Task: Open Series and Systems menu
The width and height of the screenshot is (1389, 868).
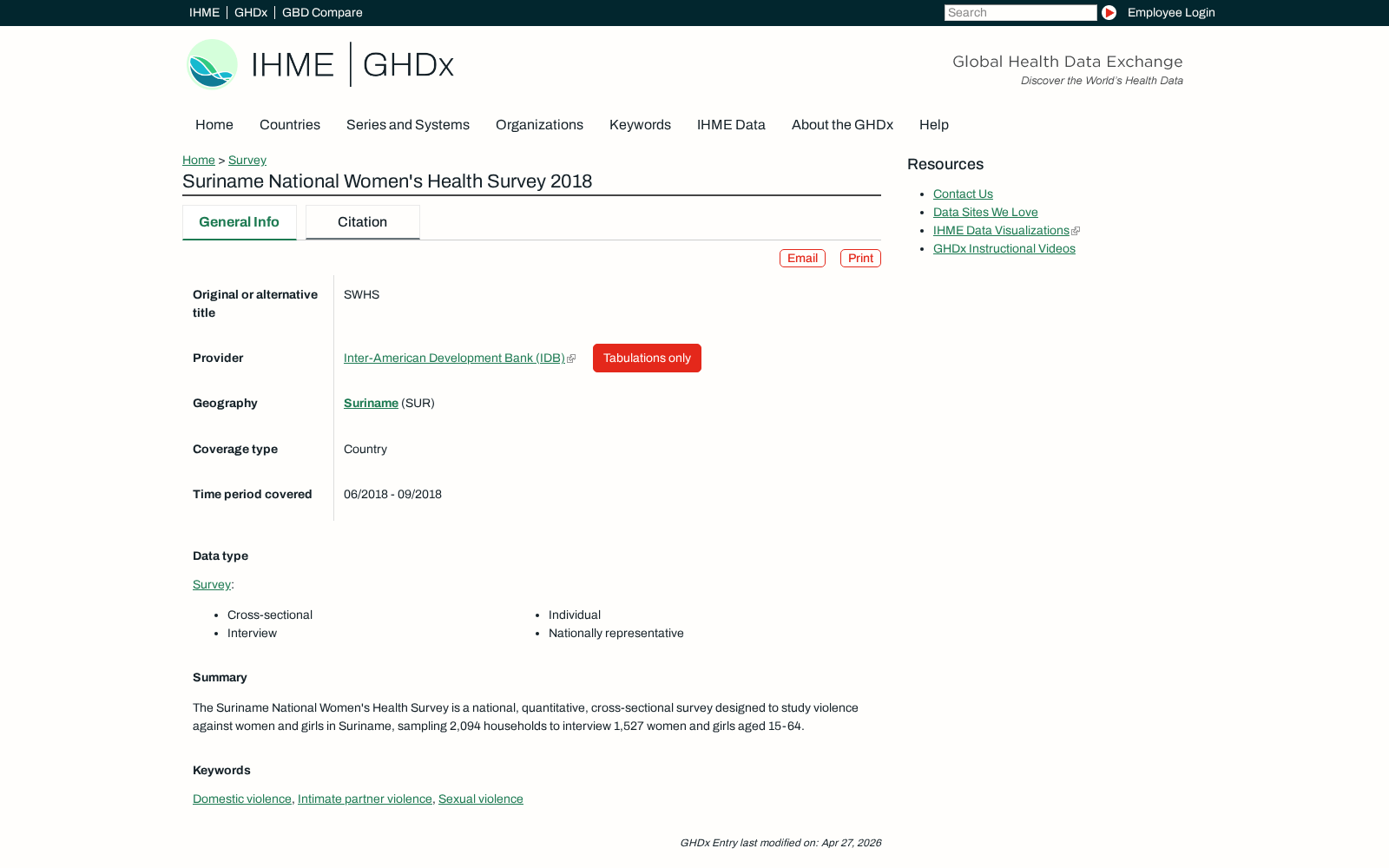Action: click(408, 125)
